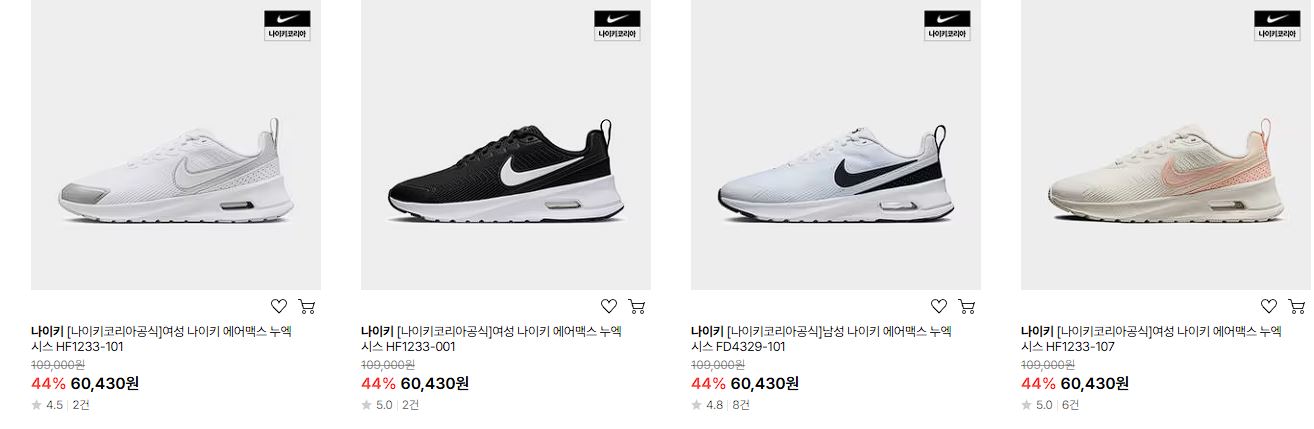Heart the black HF1233-001 shoe
The height and width of the screenshot is (429, 1314).
point(609,306)
